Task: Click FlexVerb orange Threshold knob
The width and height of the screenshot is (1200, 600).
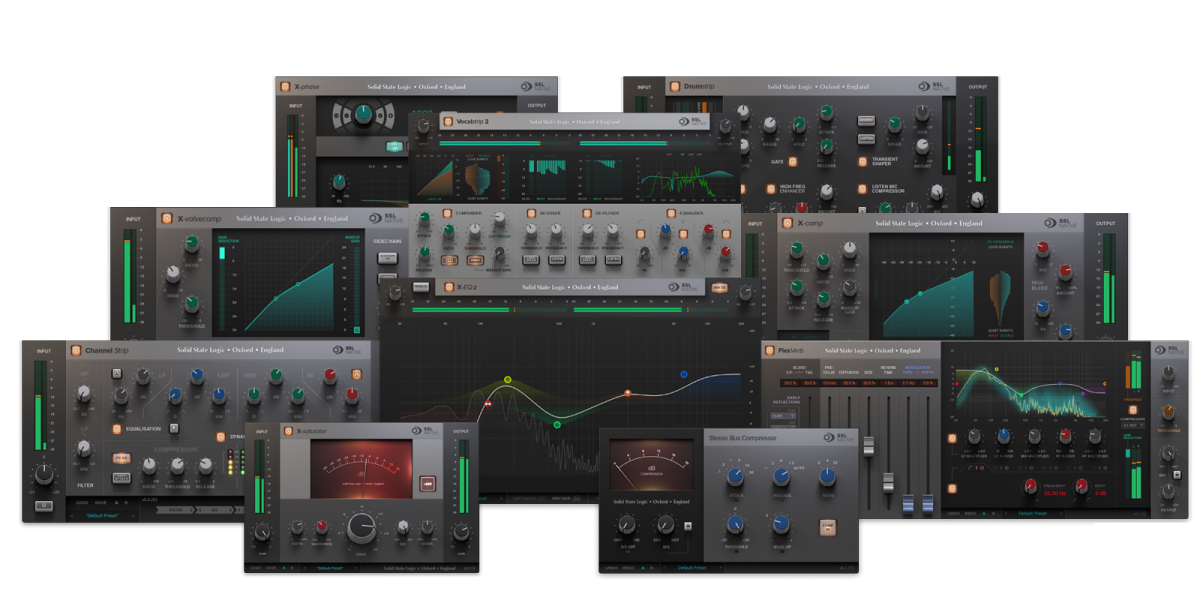Action: [x=1168, y=412]
